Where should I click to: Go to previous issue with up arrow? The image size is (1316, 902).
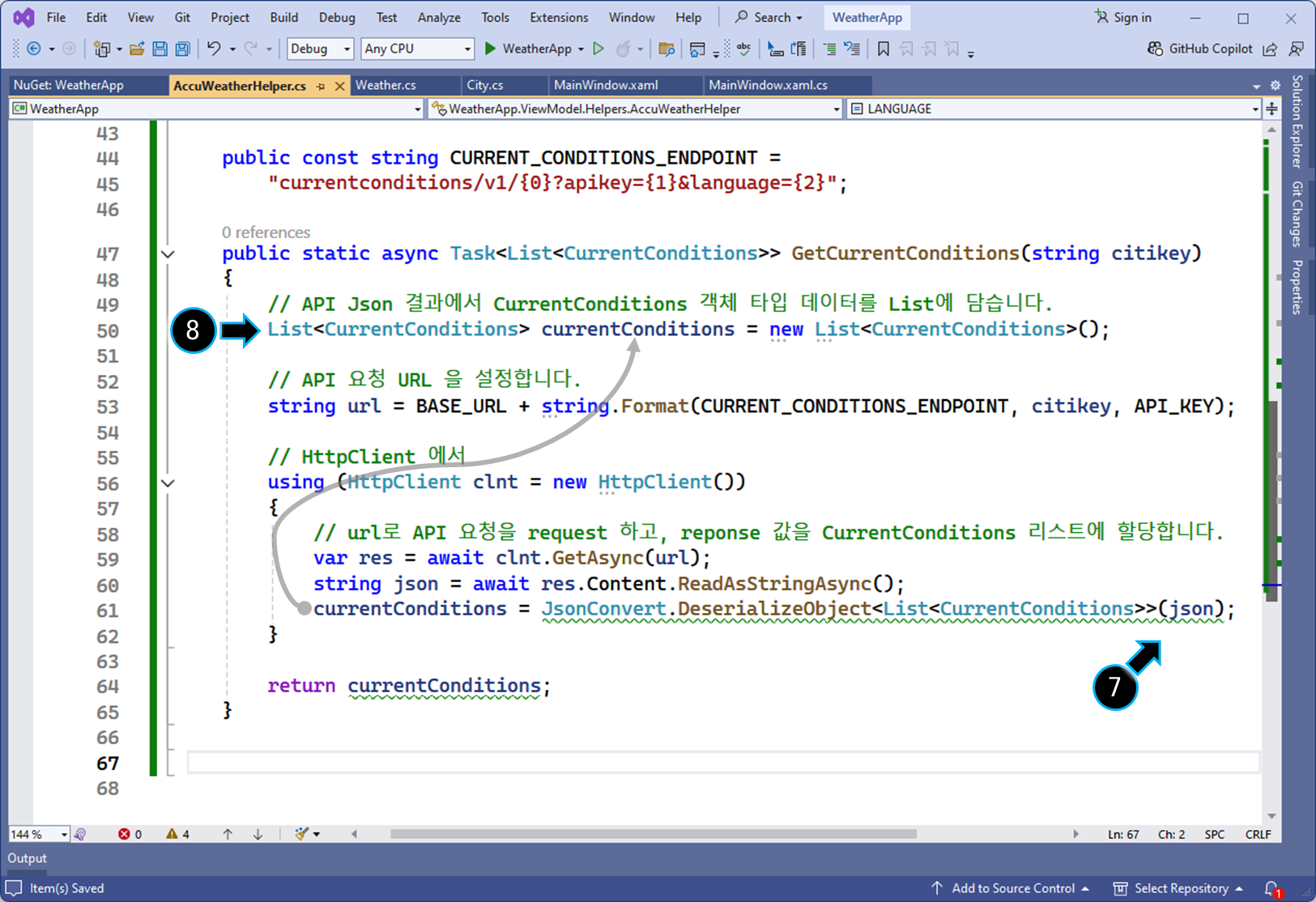pyautogui.click(x=228, y=834)
